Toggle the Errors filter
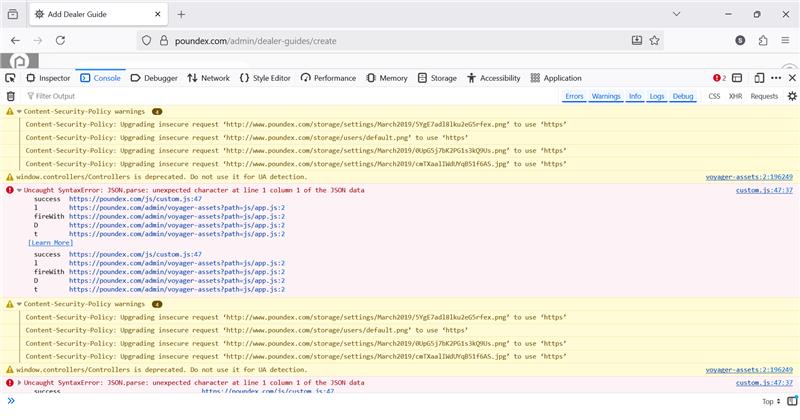800x420 pixels. (x=574, y=96)
